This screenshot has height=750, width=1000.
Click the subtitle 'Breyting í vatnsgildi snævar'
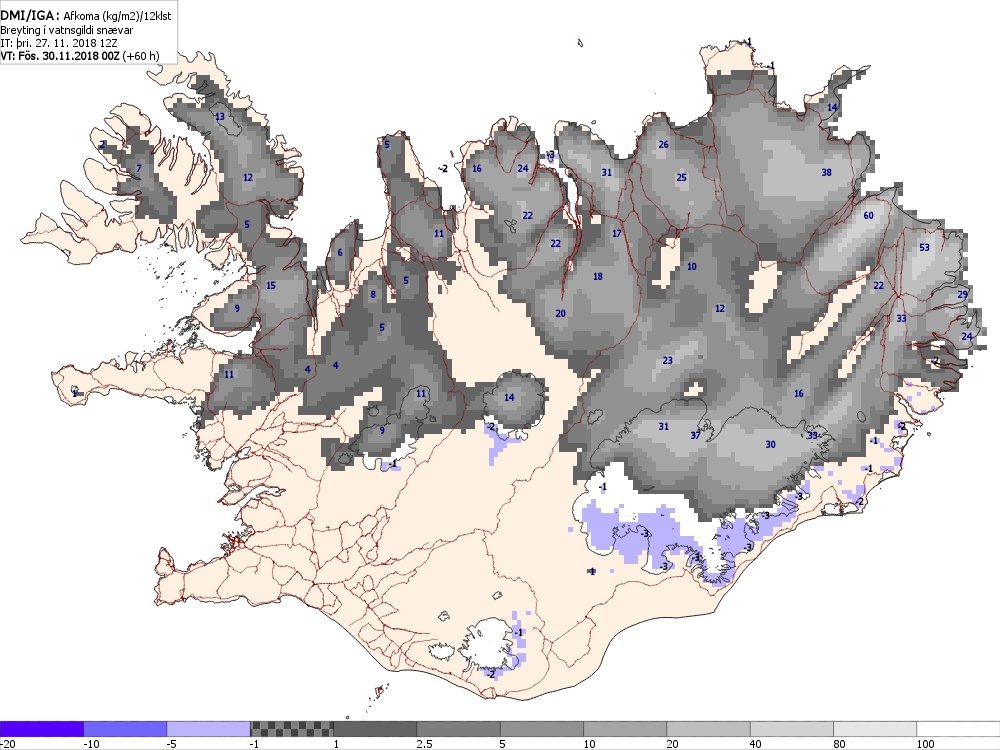tap(67, 30)
